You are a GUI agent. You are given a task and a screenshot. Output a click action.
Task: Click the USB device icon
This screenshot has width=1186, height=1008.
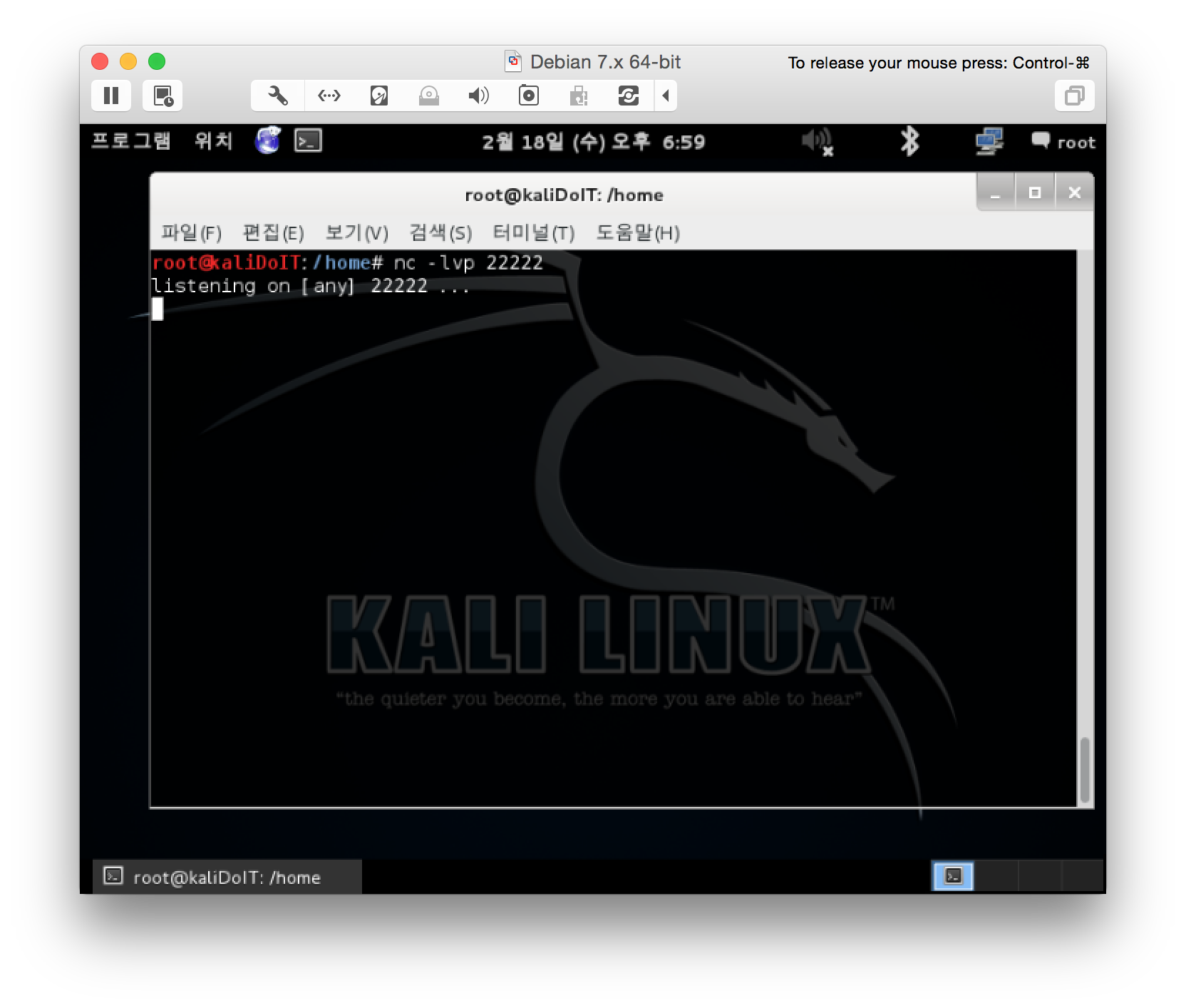[x=579, y=96]
